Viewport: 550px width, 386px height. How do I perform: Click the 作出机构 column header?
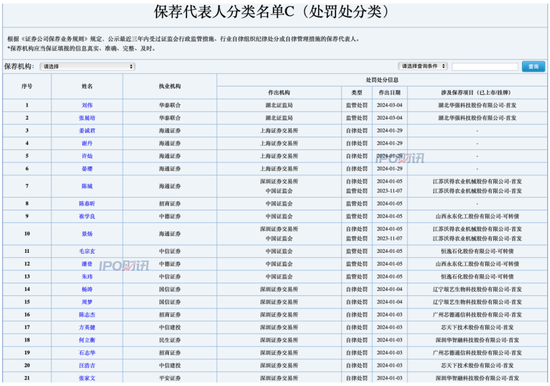click(x=279, y=93)
